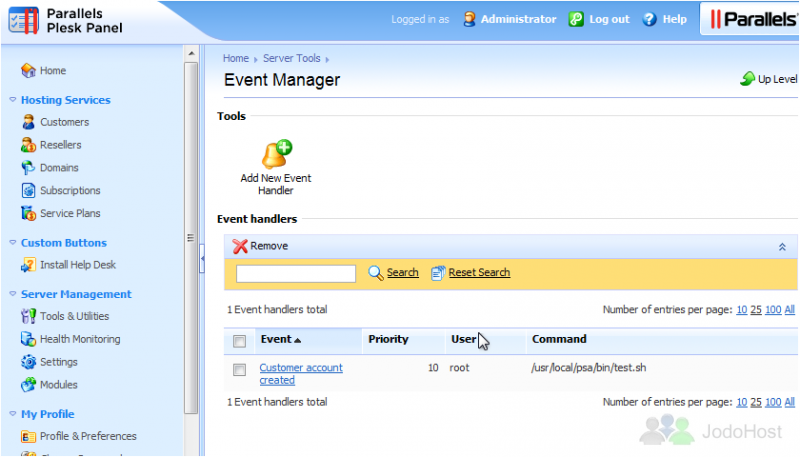Collapse the event handlers toolbar panel
Viewport: 800px width, 457px height.
782,247
